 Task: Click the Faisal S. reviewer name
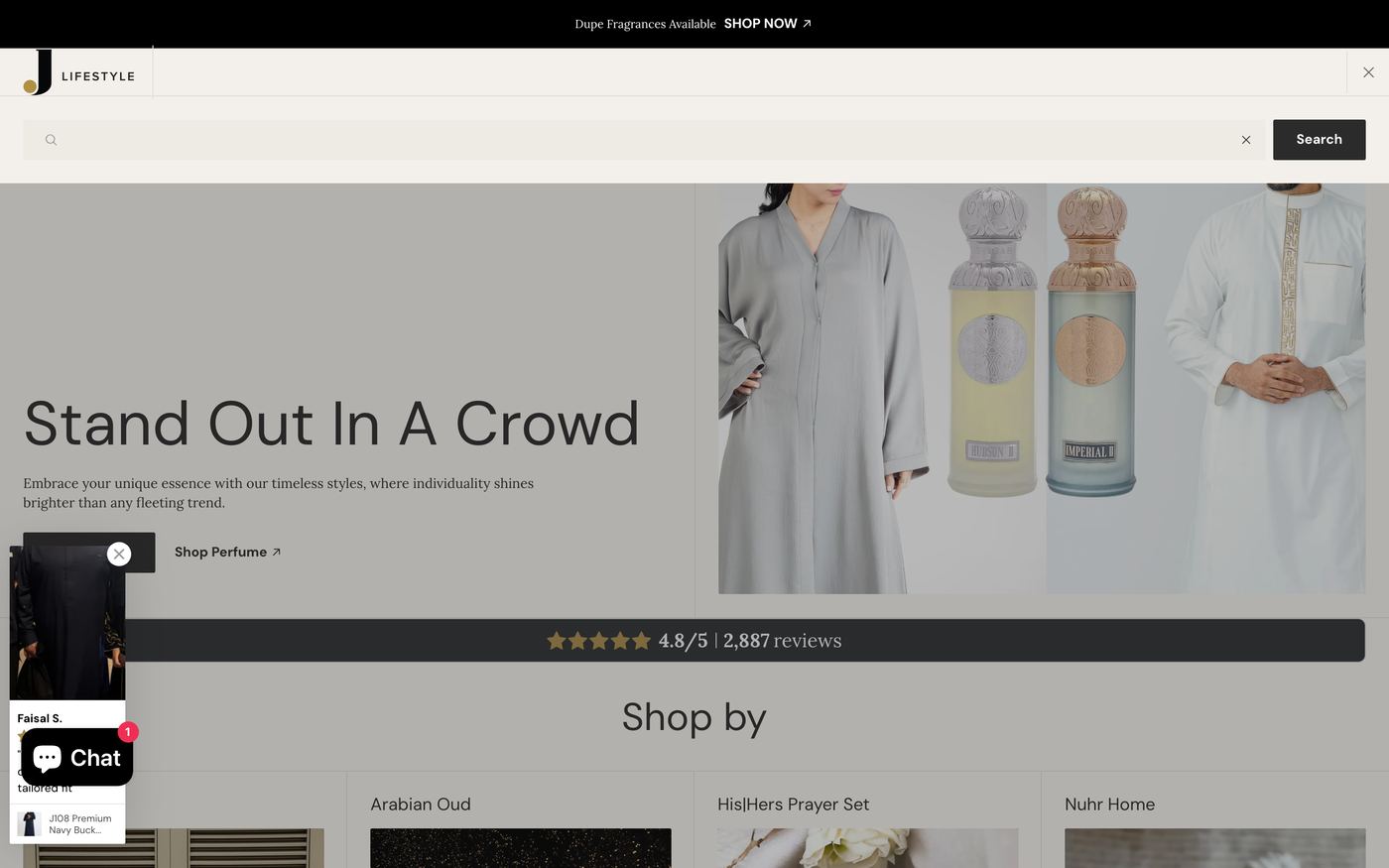point(40,718)
